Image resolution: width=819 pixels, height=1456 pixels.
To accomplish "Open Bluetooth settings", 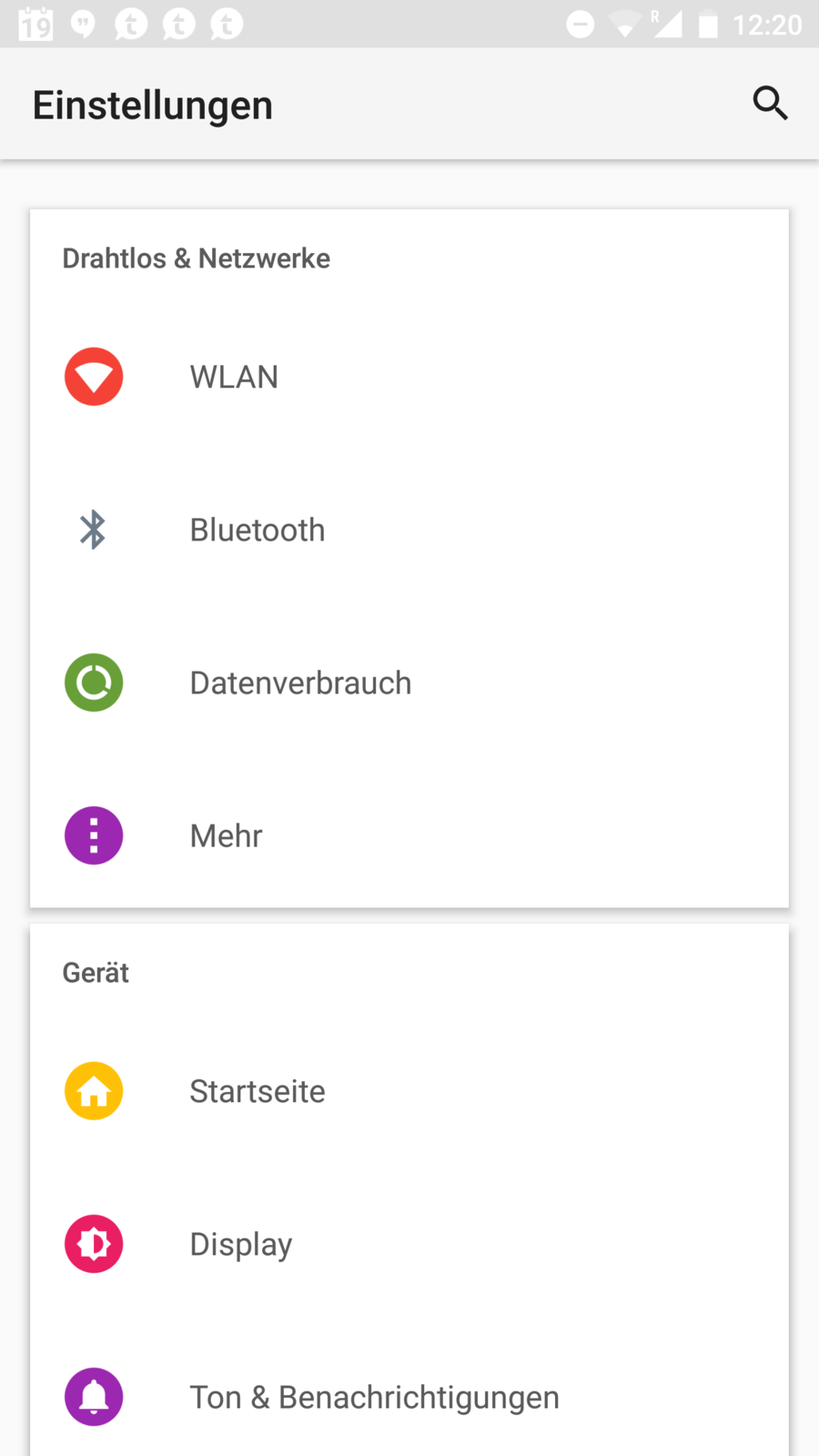I will pyautogui.click(x=258, y=530).
